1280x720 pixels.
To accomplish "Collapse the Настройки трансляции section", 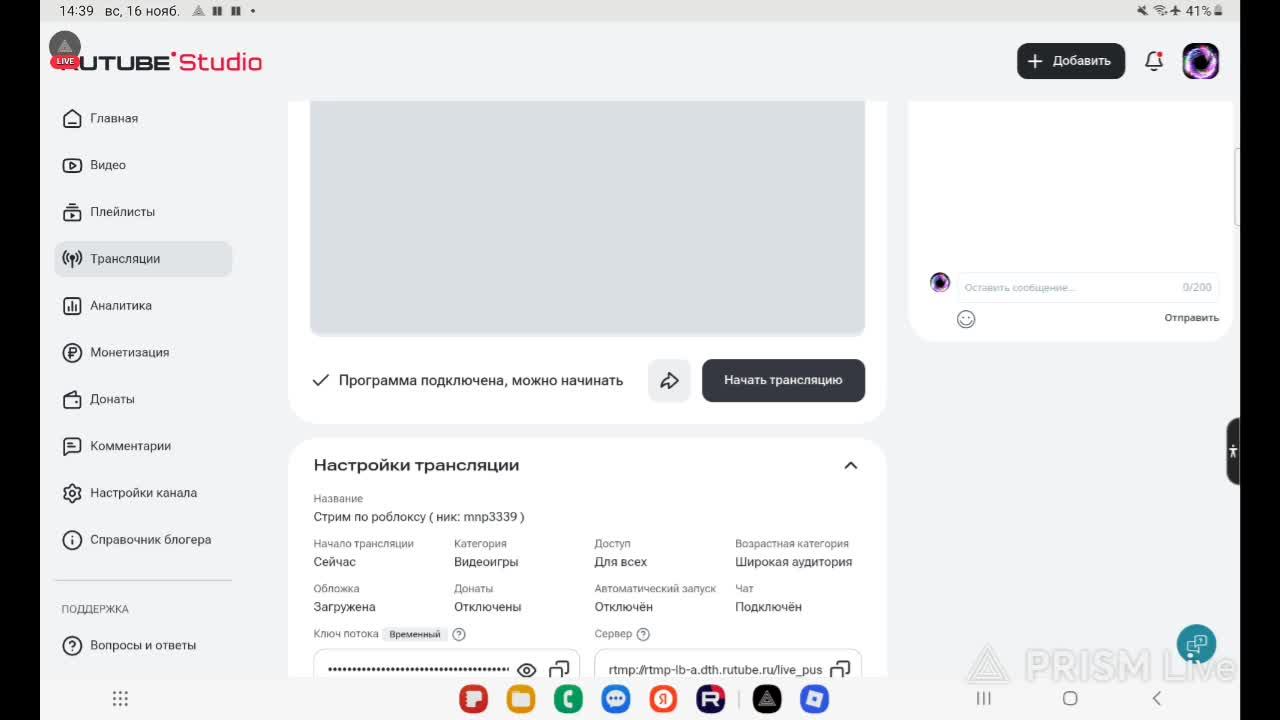I will [851, 465].
